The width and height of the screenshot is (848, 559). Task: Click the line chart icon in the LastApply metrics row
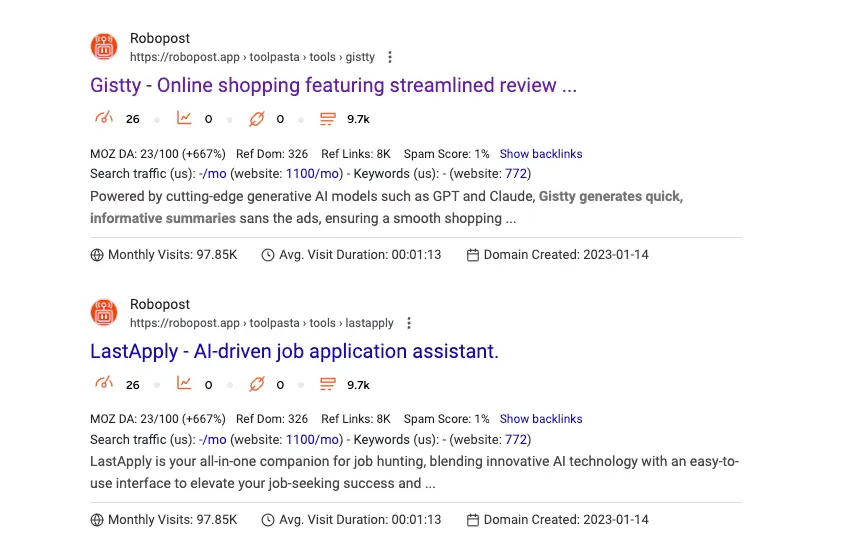tap(184, 383)
